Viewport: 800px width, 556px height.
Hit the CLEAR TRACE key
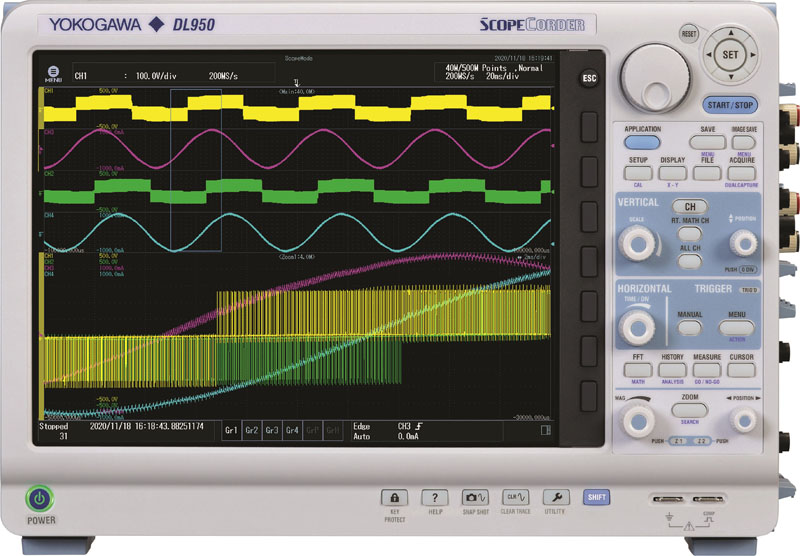coord(515,497)
